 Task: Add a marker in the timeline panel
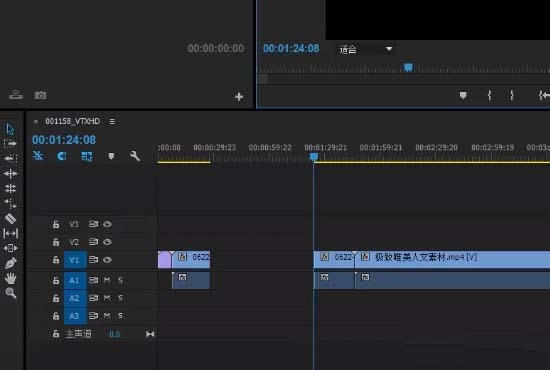click(x=111, y=156)
